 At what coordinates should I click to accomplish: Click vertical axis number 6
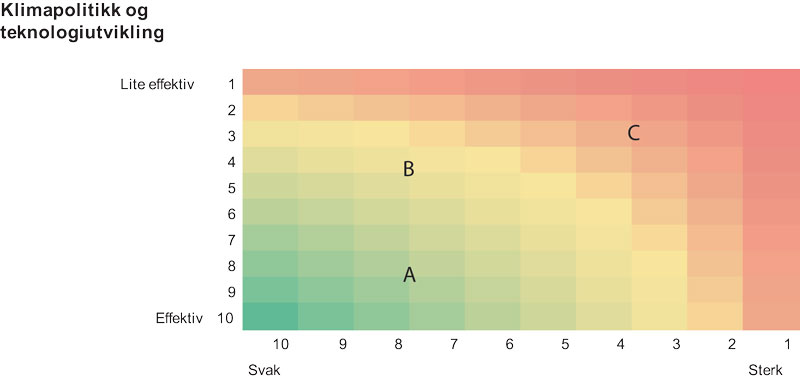coord(231,214)
